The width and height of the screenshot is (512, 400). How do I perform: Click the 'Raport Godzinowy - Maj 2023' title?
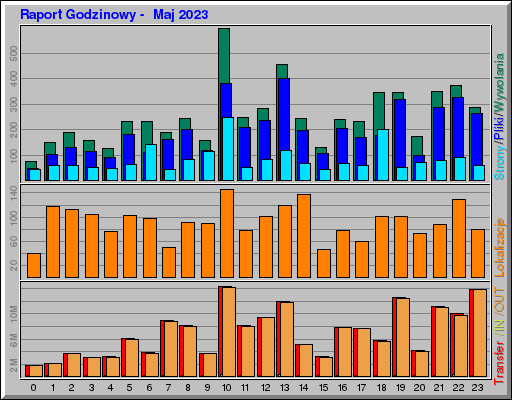point(114,15)
